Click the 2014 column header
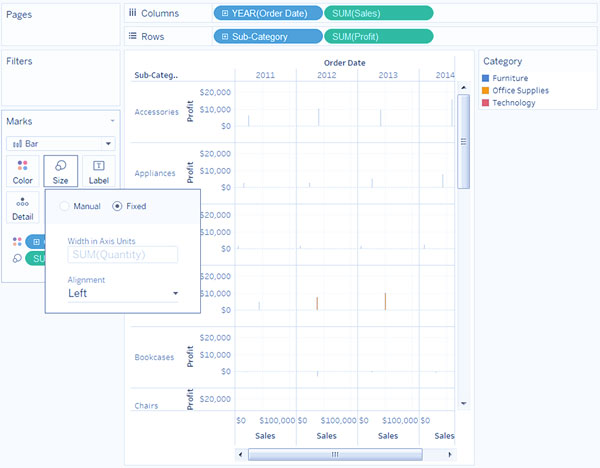600x468 pixels. pyautogui.click(x=445, y=75)
